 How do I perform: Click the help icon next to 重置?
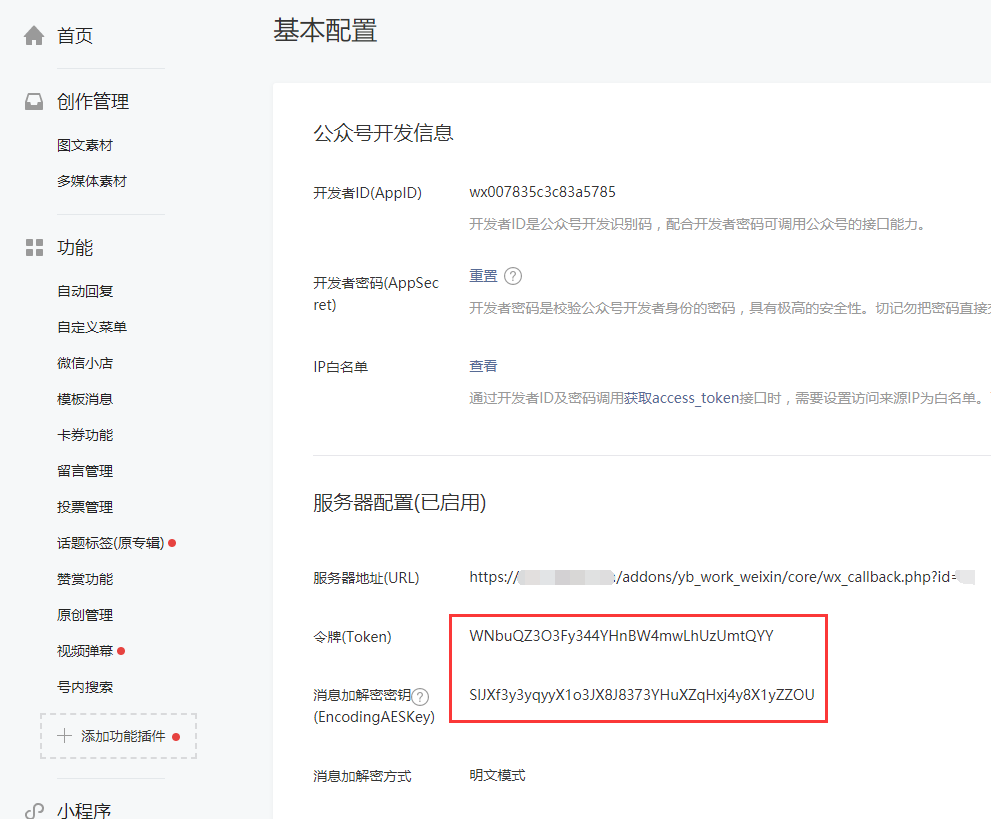(x=513, y=276)
